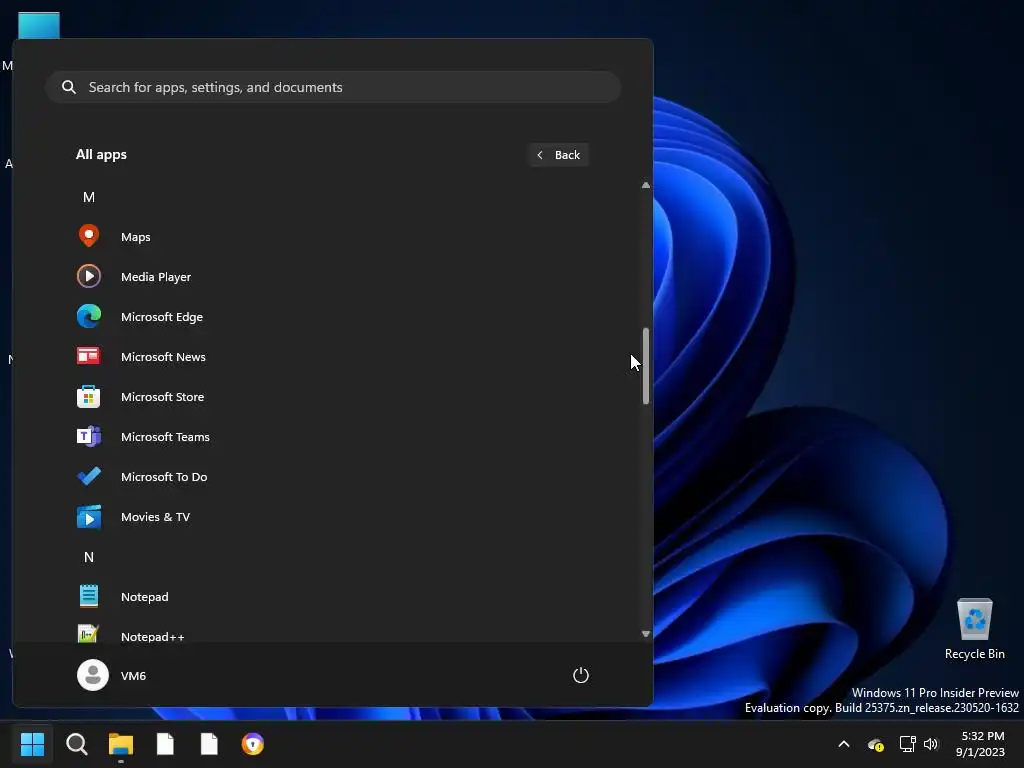The width and height of the screenshot is (1024, 768).
Task: Click the VM6 user avatar
Action: (93, 675)
